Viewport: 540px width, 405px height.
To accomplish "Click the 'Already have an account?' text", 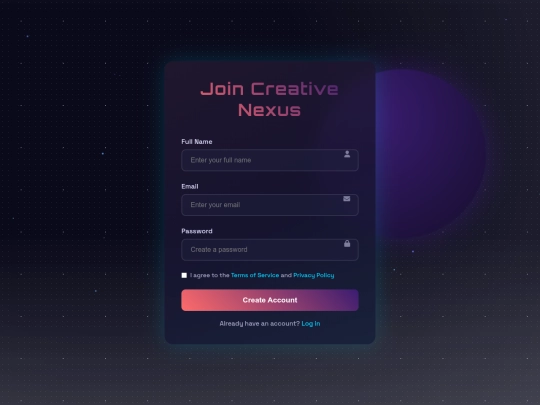I will click(x=260, y=324).
